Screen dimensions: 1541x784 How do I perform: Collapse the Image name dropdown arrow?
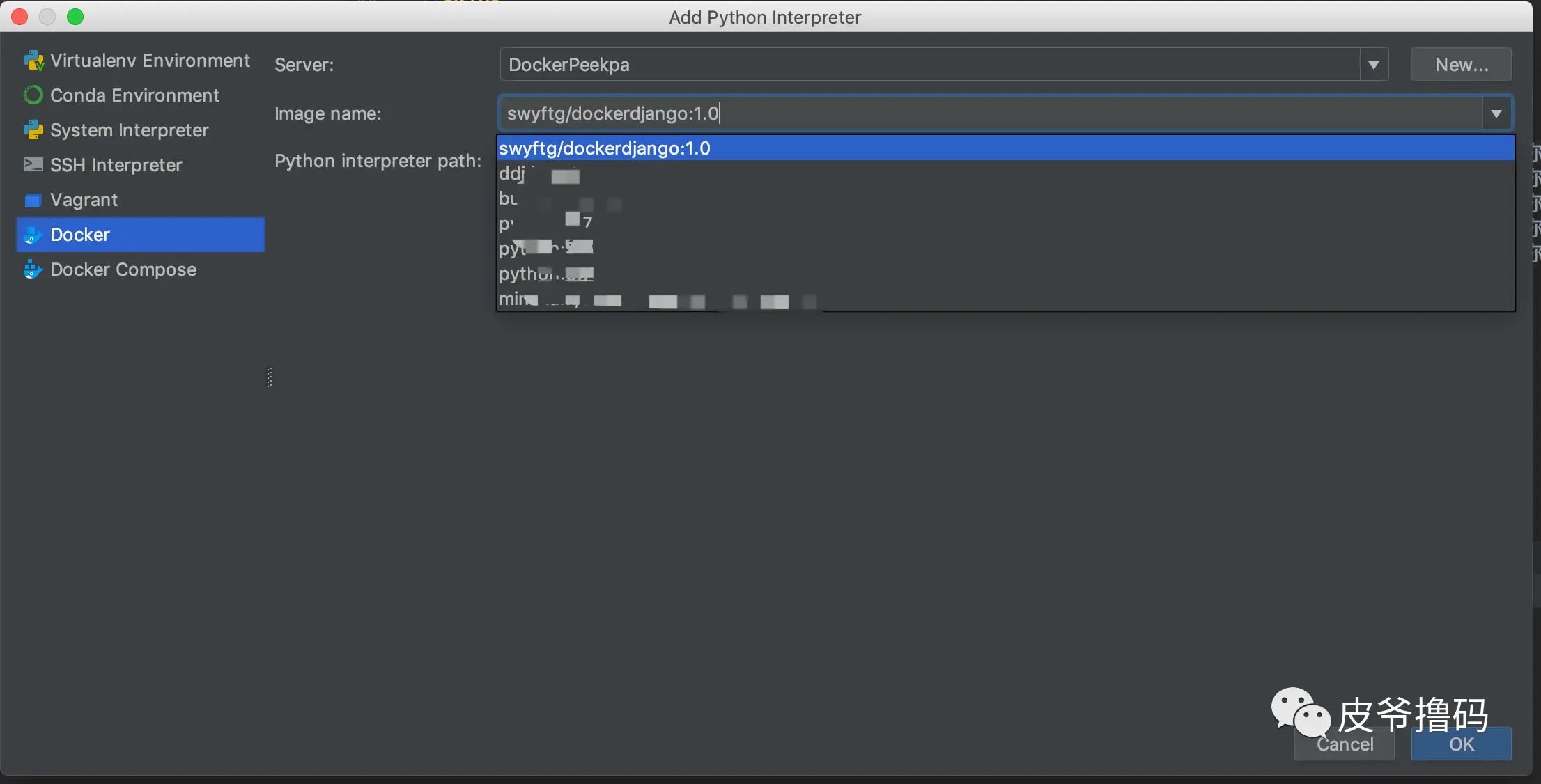[1496, 113]
